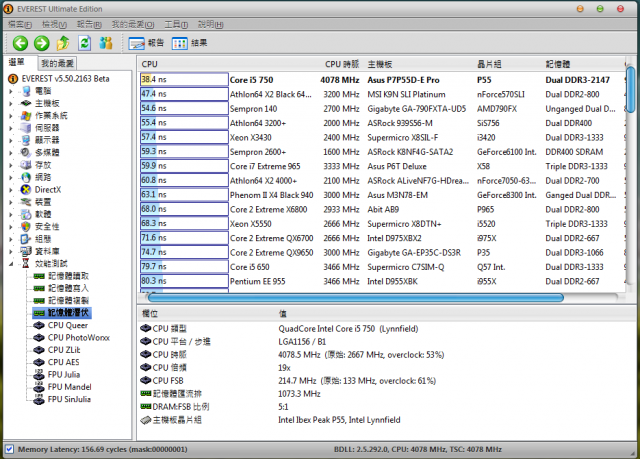The image size is (640, 459).
Task: Open the Report (報告) toolbar button
Action: coord(146,43)
